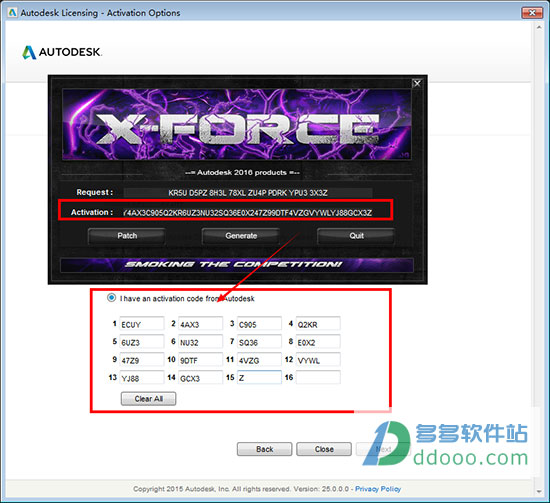The width and height of the screenshot is (550, 503).
Task: Click the scrollbar up arrow
Action: tap(539, 27)
